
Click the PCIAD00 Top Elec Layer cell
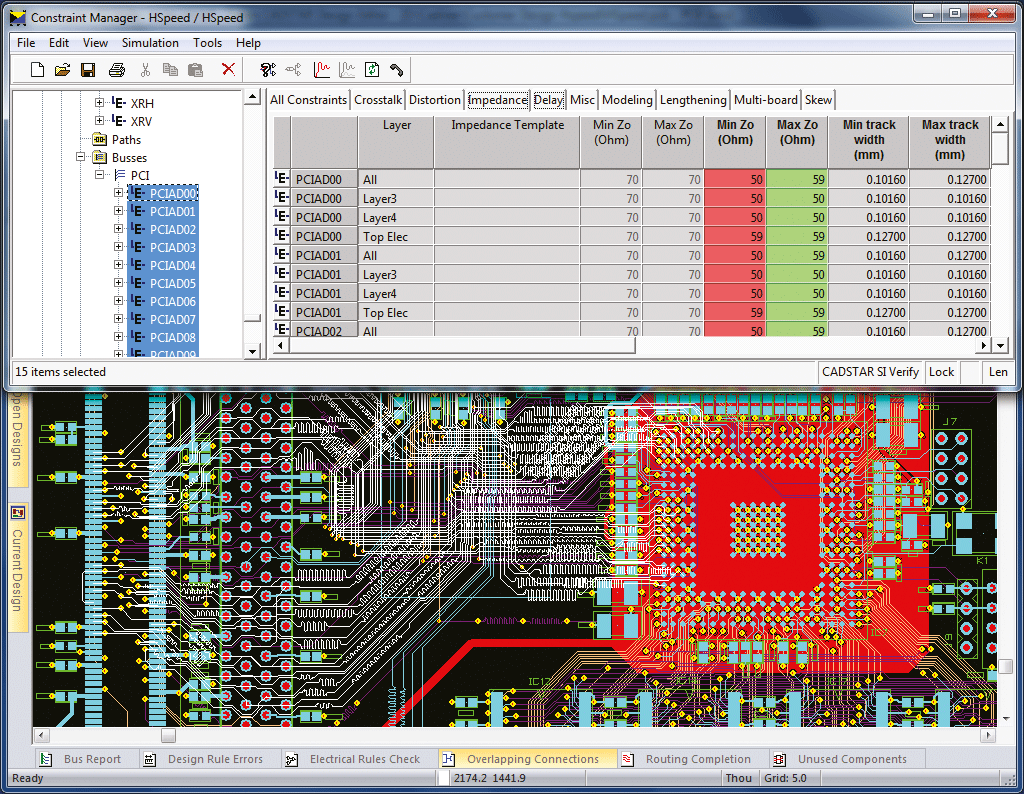tap(396, 236)
